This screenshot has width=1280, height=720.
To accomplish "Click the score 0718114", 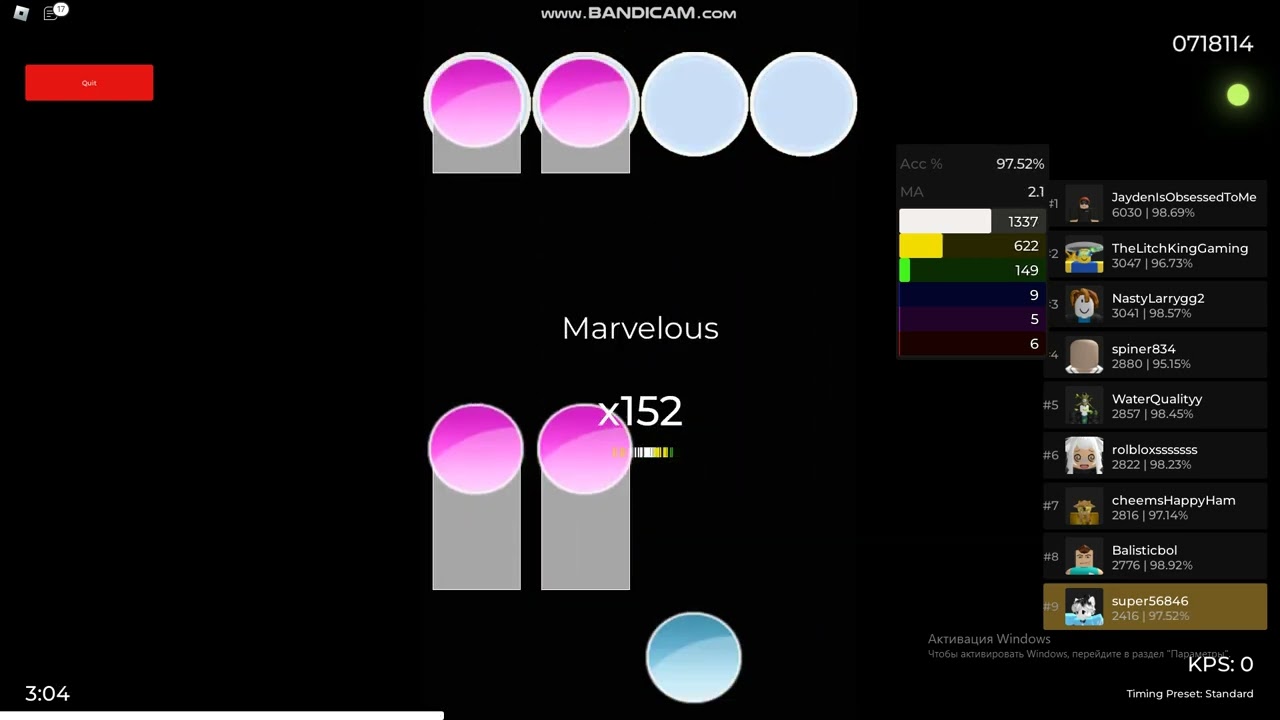I will (1212, 44).
